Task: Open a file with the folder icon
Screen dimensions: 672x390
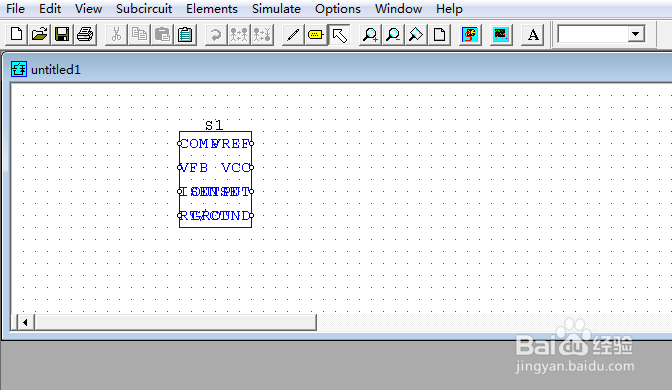Action: (39, 34)
